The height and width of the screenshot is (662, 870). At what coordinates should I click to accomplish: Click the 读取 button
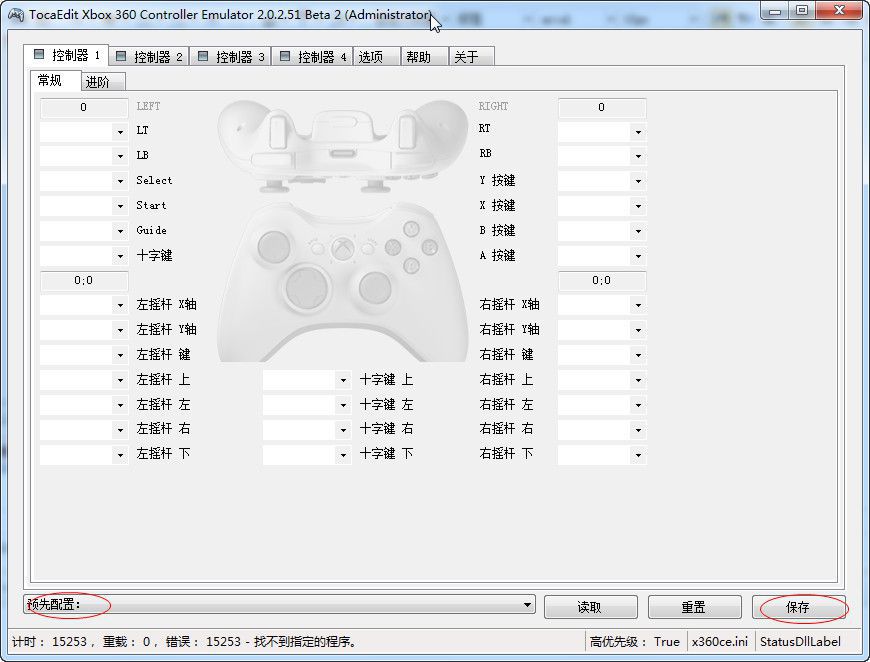tap(590, 607)
